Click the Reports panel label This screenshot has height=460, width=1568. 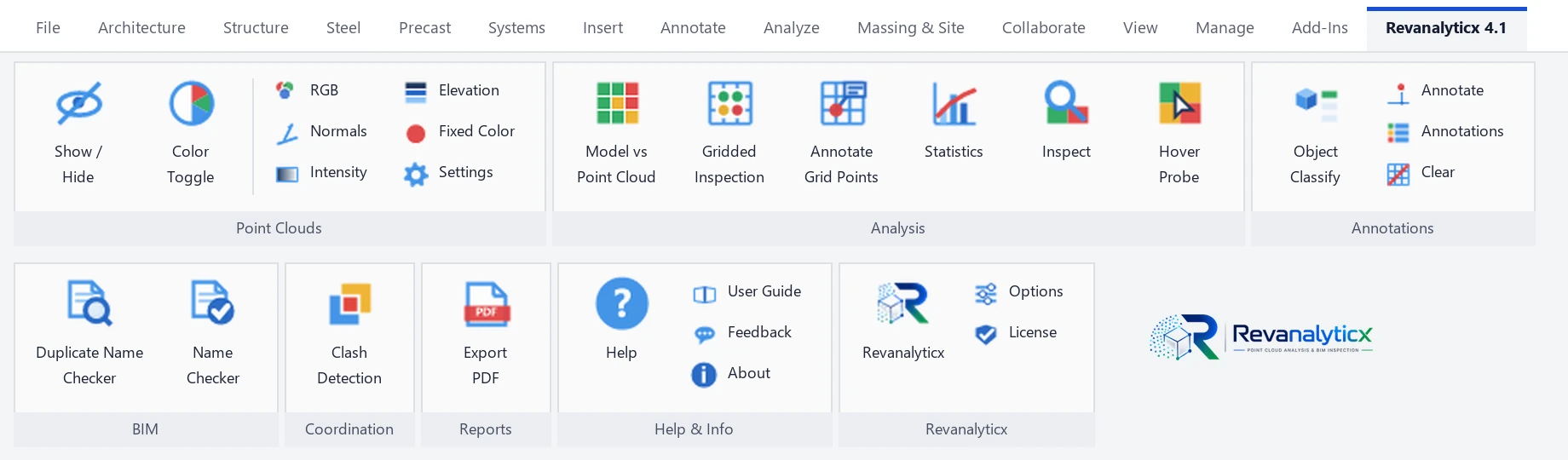(486, 429)
